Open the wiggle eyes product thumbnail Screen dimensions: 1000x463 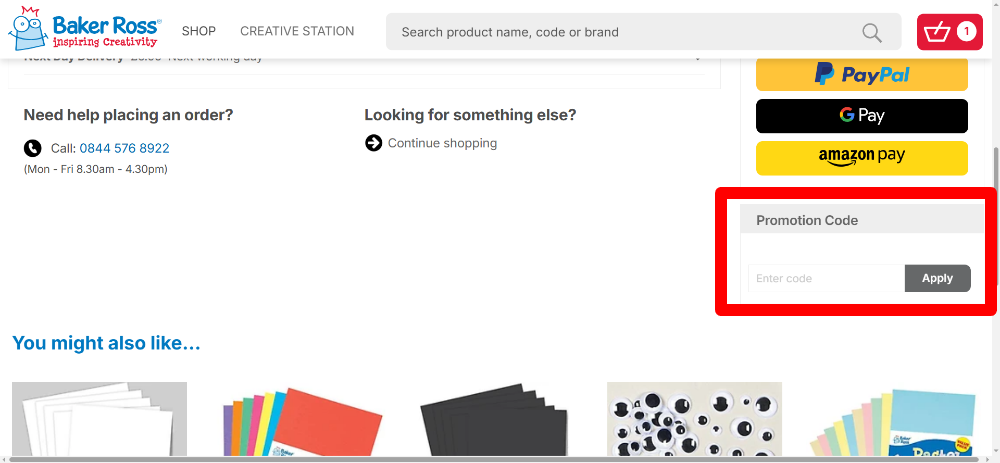694,420
